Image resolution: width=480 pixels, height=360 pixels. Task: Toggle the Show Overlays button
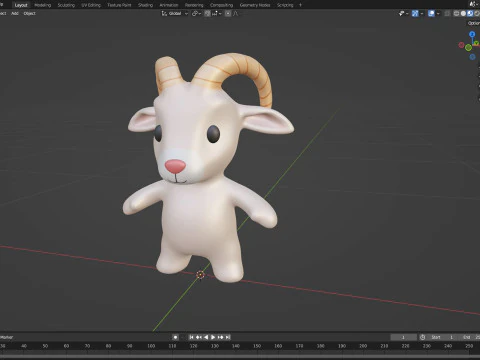(x=431, y=13)
